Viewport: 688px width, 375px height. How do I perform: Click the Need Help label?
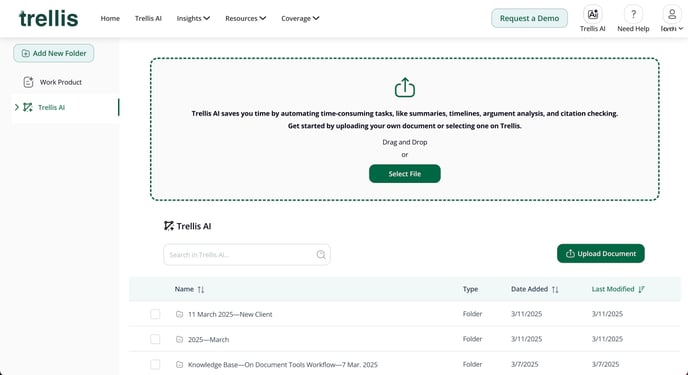click(x=633, y=29)
